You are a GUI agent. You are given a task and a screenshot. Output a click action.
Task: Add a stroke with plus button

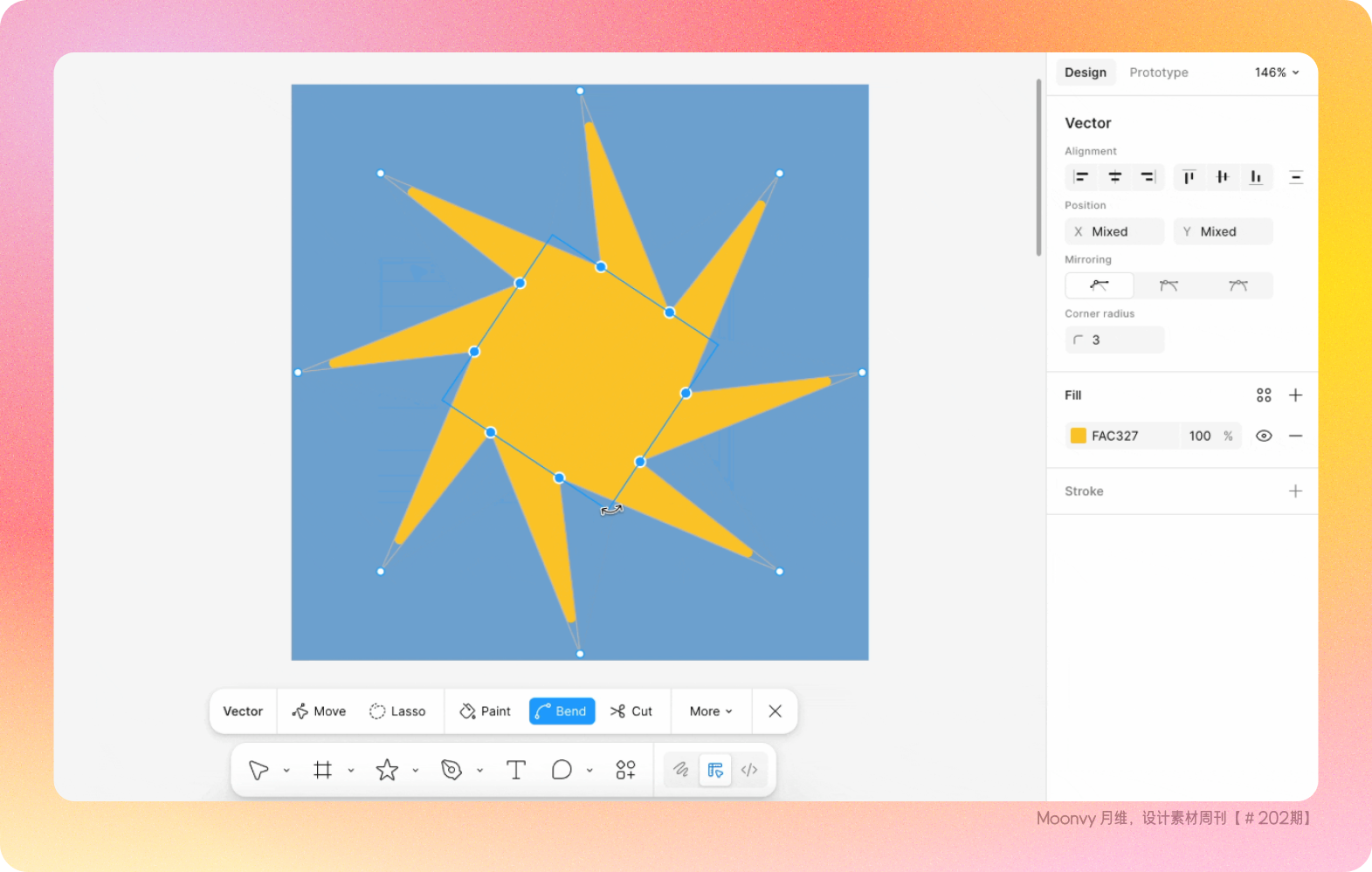coord(1295,491)
